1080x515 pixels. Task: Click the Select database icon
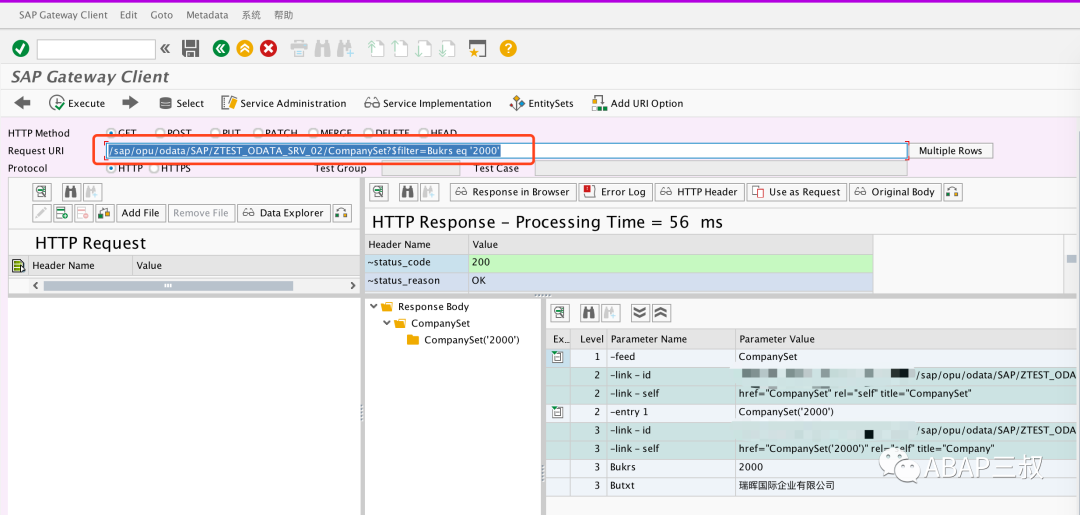165,103
